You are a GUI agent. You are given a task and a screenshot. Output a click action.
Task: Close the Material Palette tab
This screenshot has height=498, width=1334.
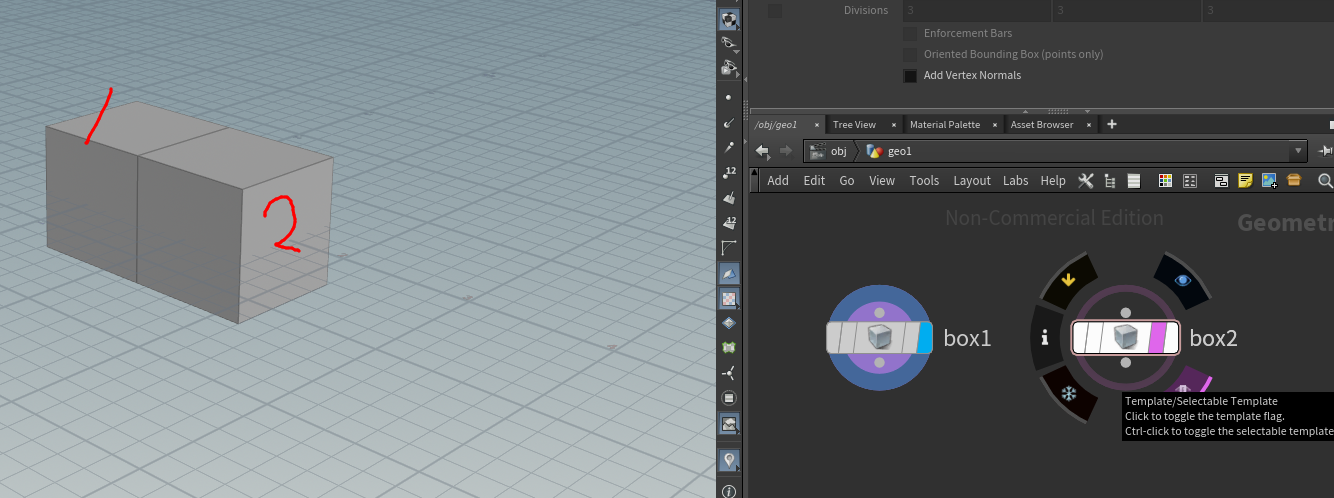tap(995, 125)
